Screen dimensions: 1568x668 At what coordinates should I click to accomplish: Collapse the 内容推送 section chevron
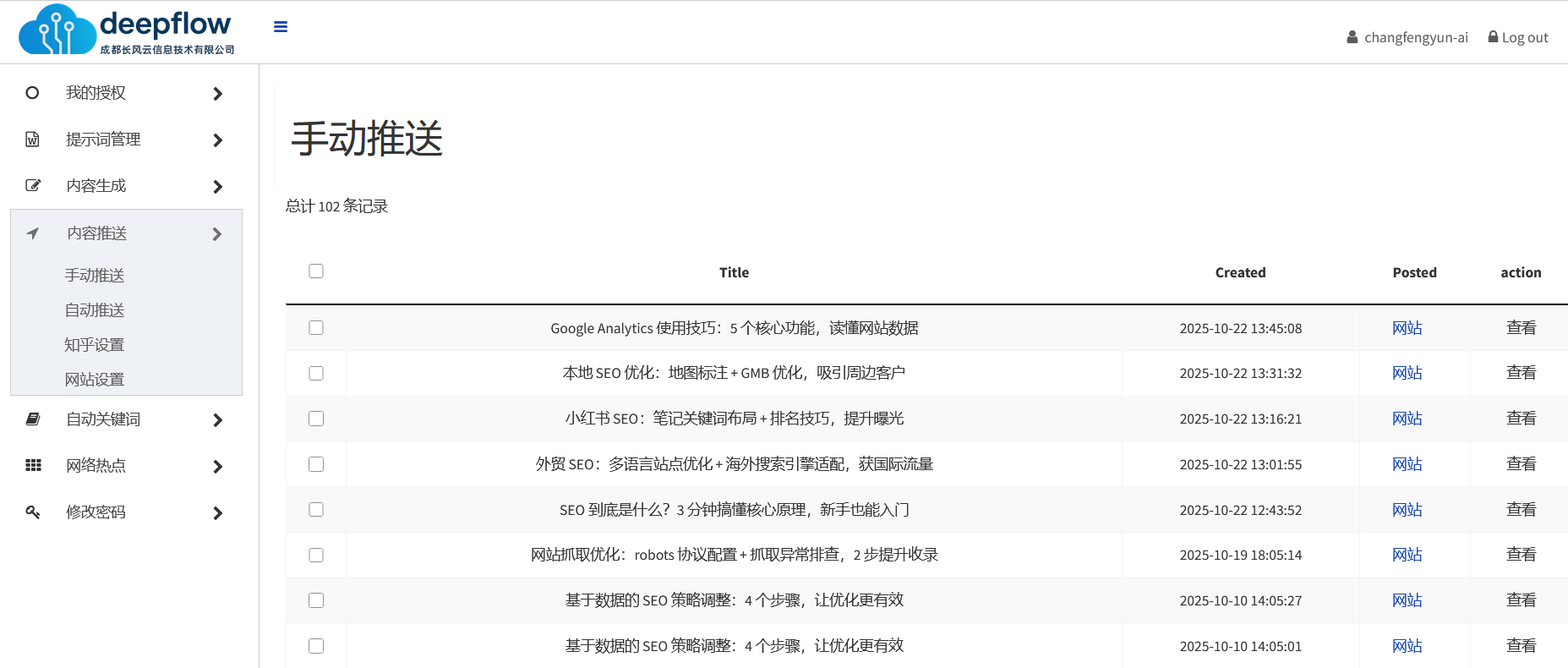tap(217, 234)
